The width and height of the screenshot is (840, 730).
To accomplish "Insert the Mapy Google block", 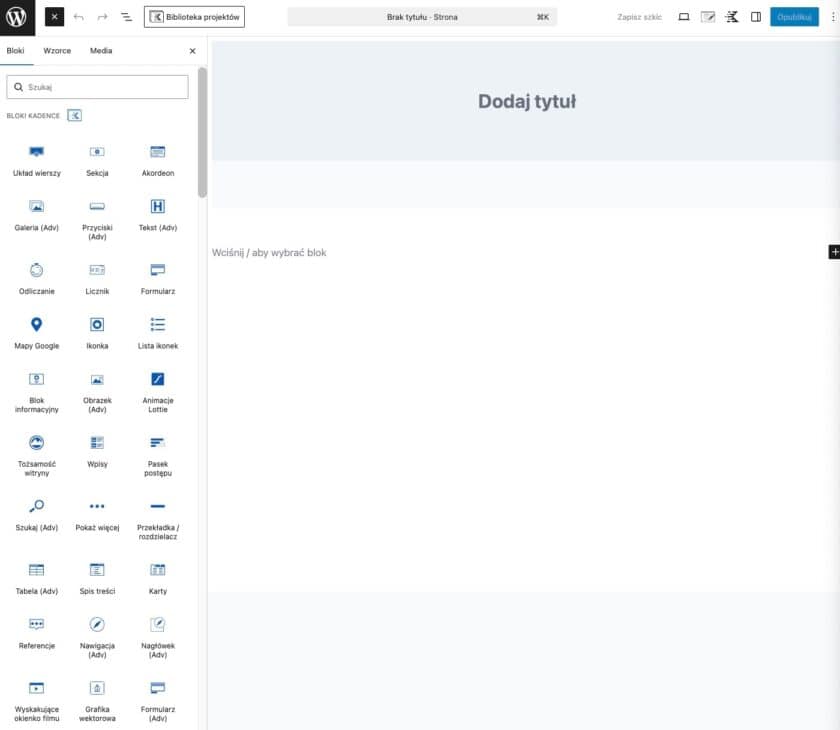I will tap(36, 332).
